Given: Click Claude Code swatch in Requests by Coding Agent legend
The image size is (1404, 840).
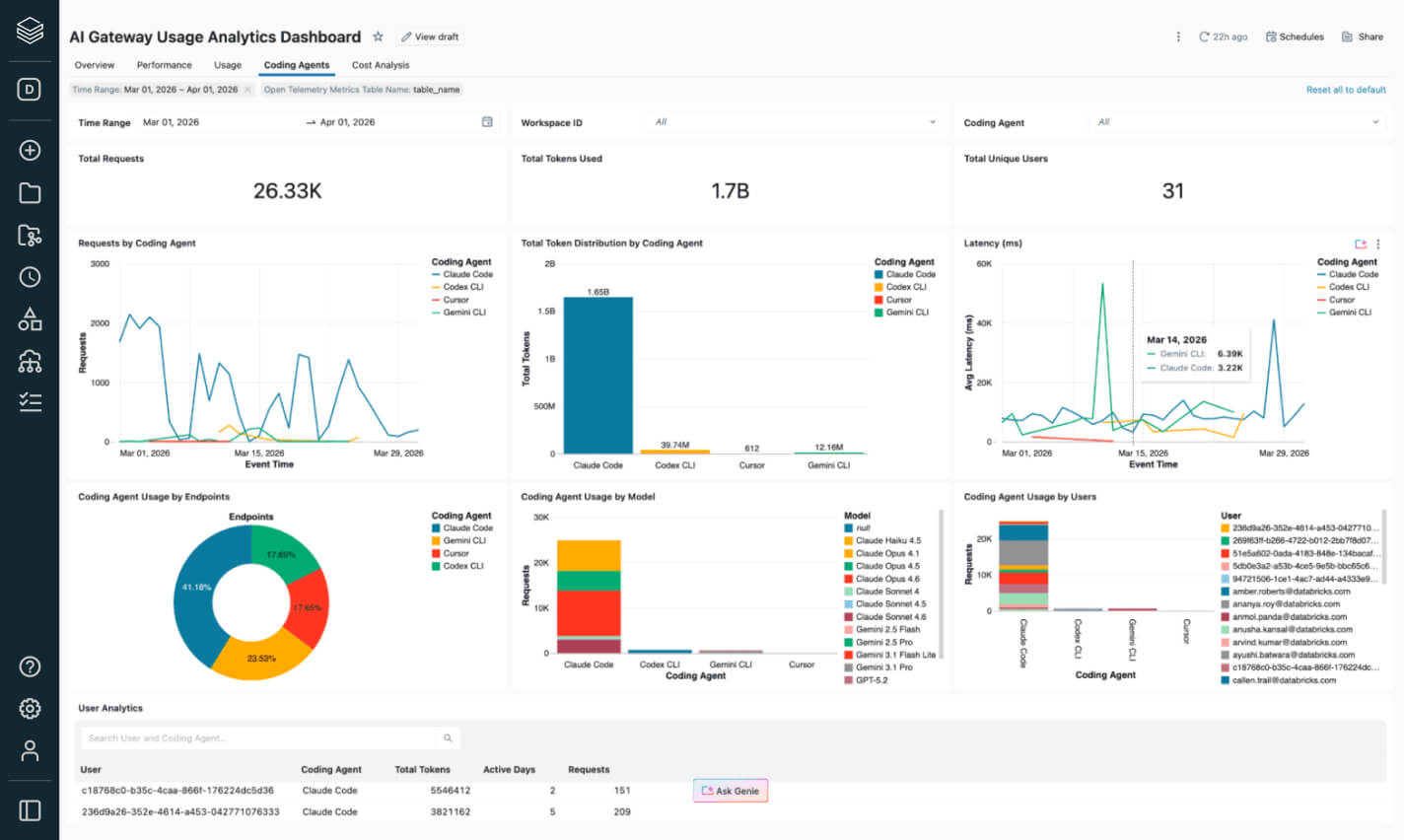Looking at the screenshot, I should [x=436, y=274].
